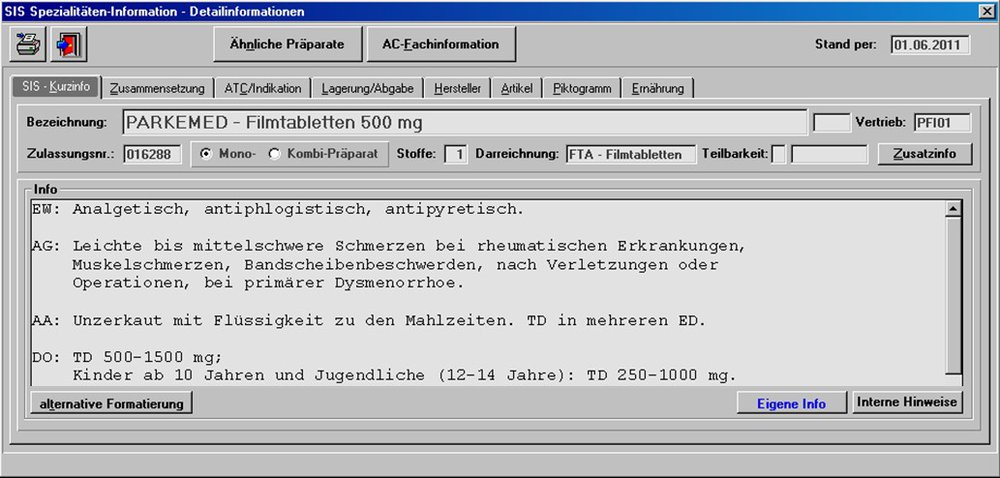This screenshot has height=478, width=1000.
Task: Switch to the Piktogramm tab
Action: click(582, 89)
